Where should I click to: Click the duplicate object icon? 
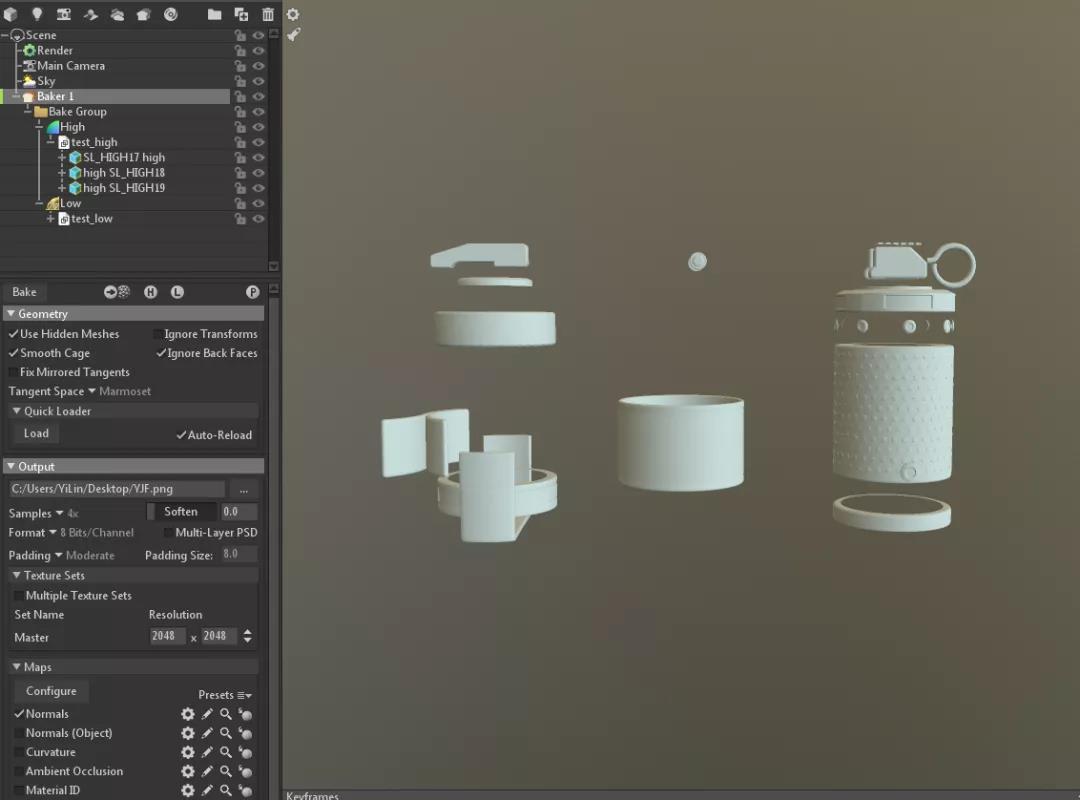[x=241, y=14]
